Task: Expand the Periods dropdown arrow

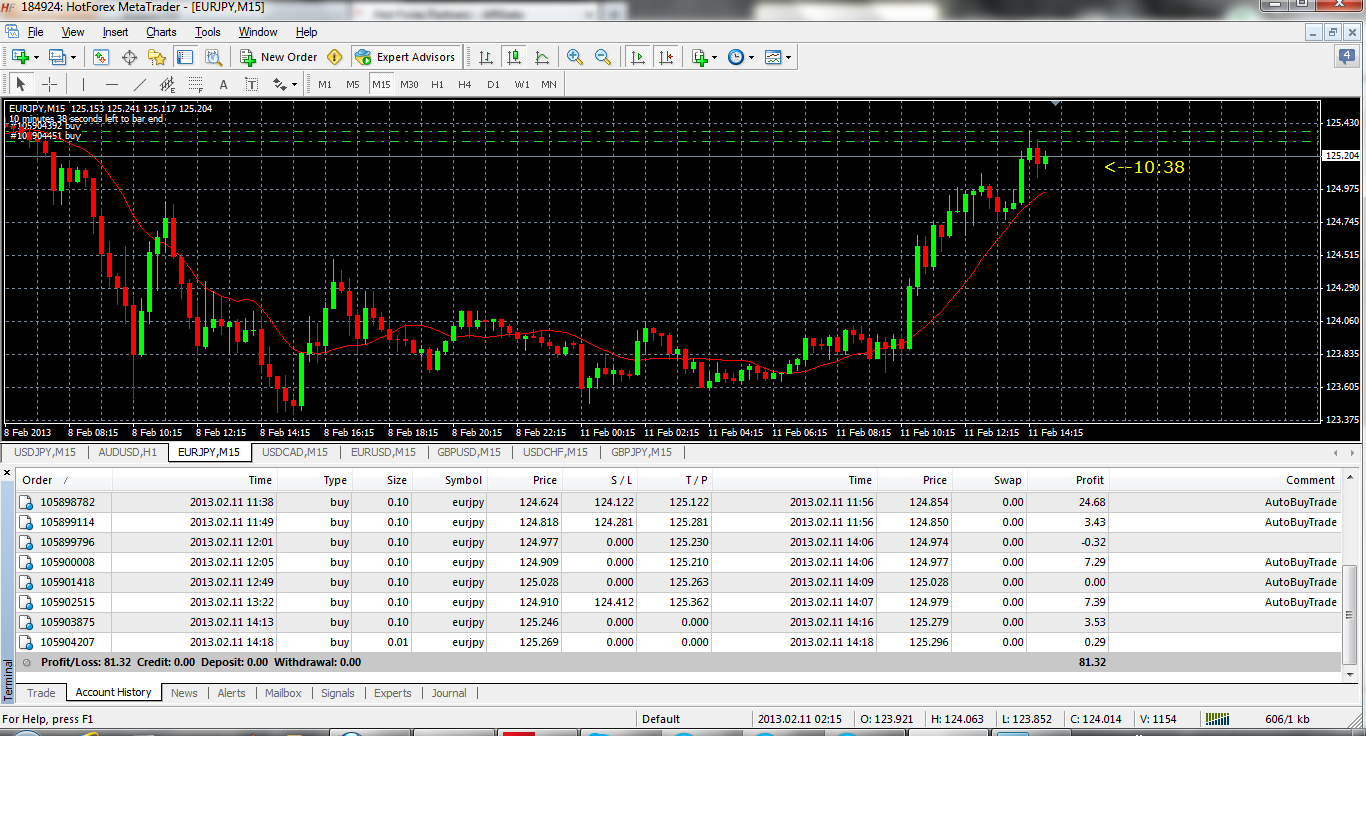Action: tap(751, 57)
